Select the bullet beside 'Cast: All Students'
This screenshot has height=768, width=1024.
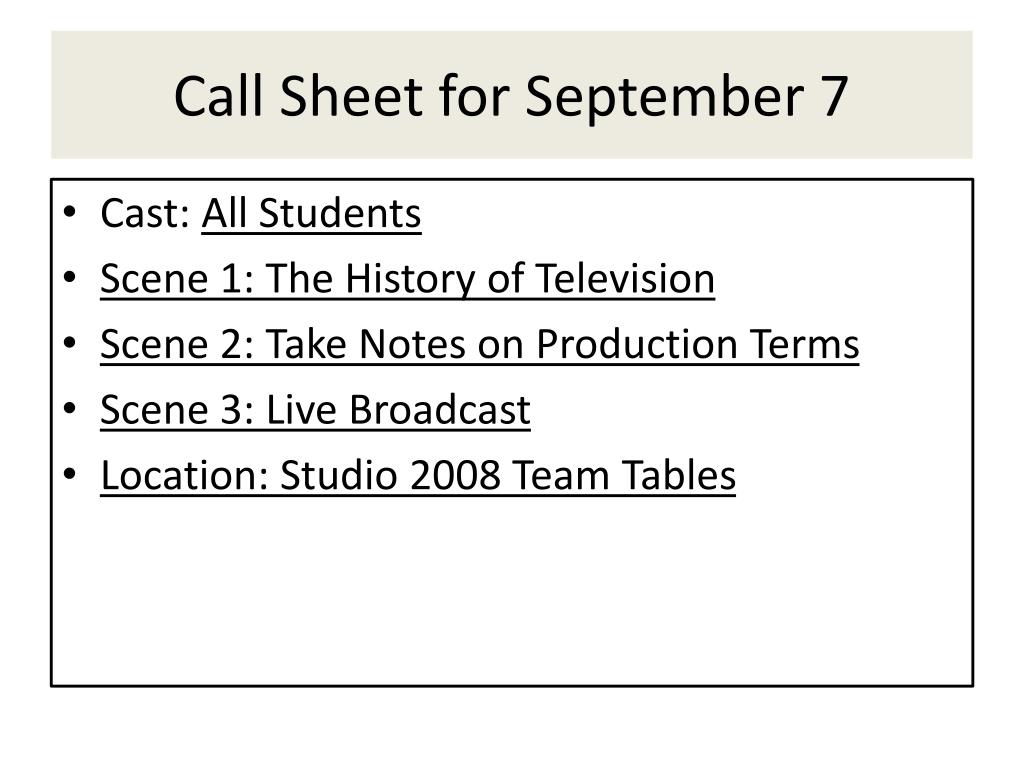click(70, 212)
